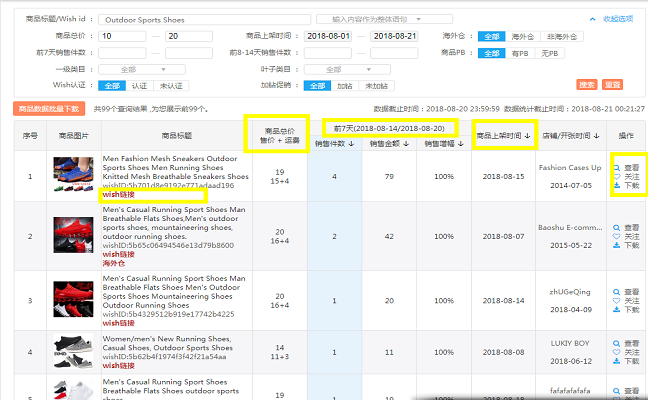This screenshot has height=400, width=648.
Task: Click minimum 前8-14天销售件数 field
Action: [x=328, y=53]
